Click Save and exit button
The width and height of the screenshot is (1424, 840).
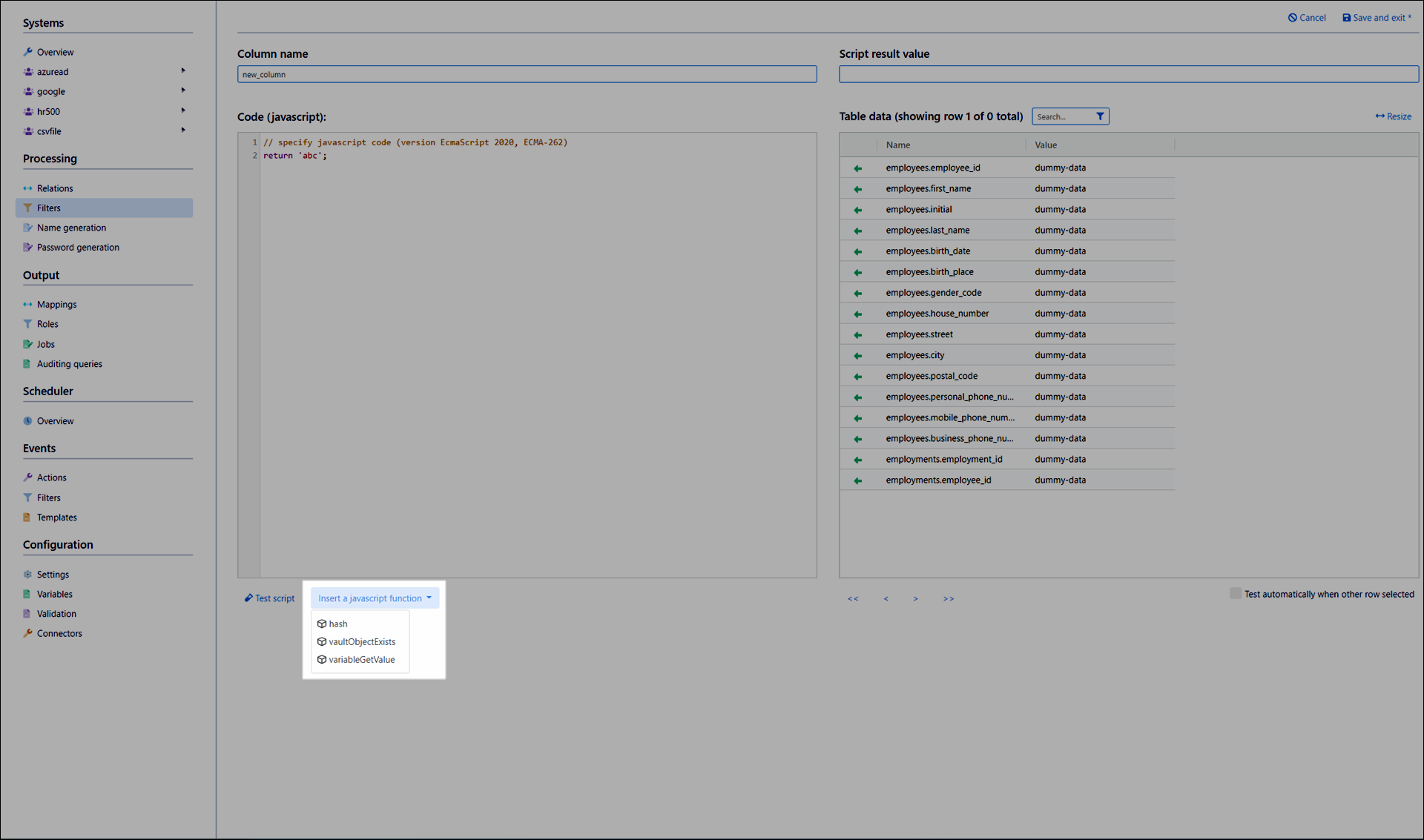point(1377,18)
